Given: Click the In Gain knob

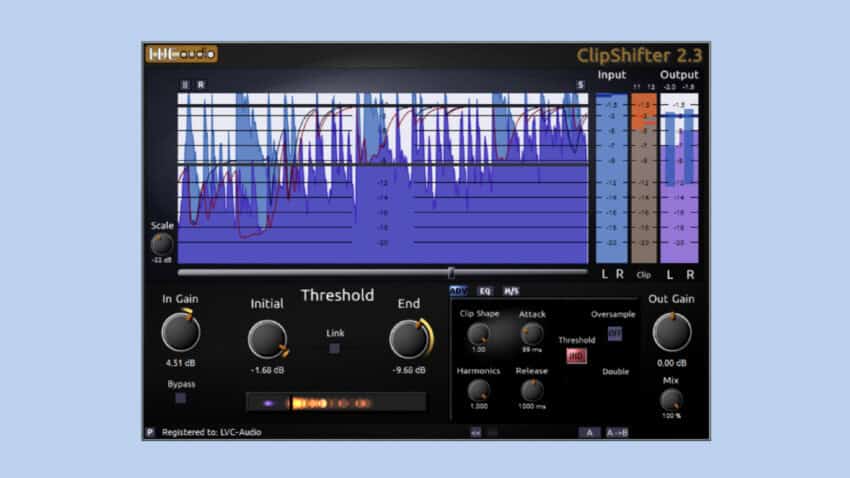Looking at the screenshot, I should coord(181,331).
